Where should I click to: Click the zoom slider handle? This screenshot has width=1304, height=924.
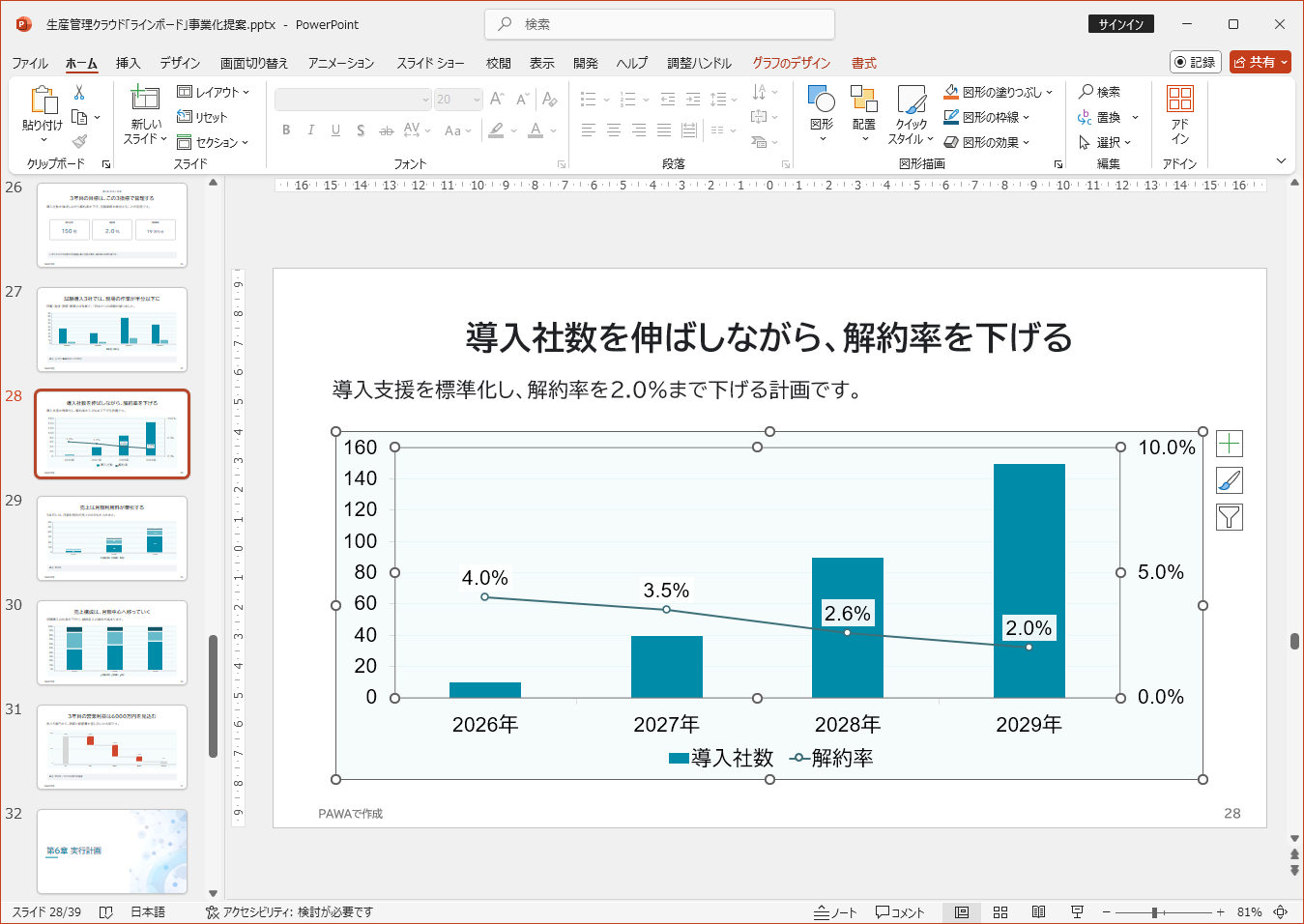[x=1154, y=912]
